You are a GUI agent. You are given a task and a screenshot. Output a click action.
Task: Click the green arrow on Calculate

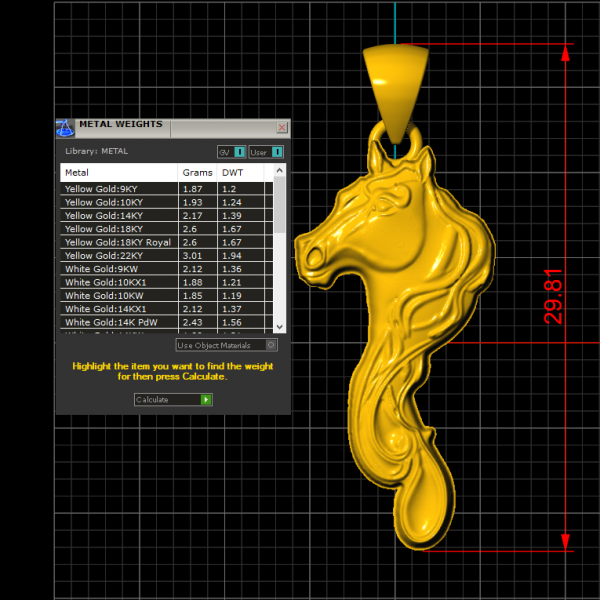206,399
